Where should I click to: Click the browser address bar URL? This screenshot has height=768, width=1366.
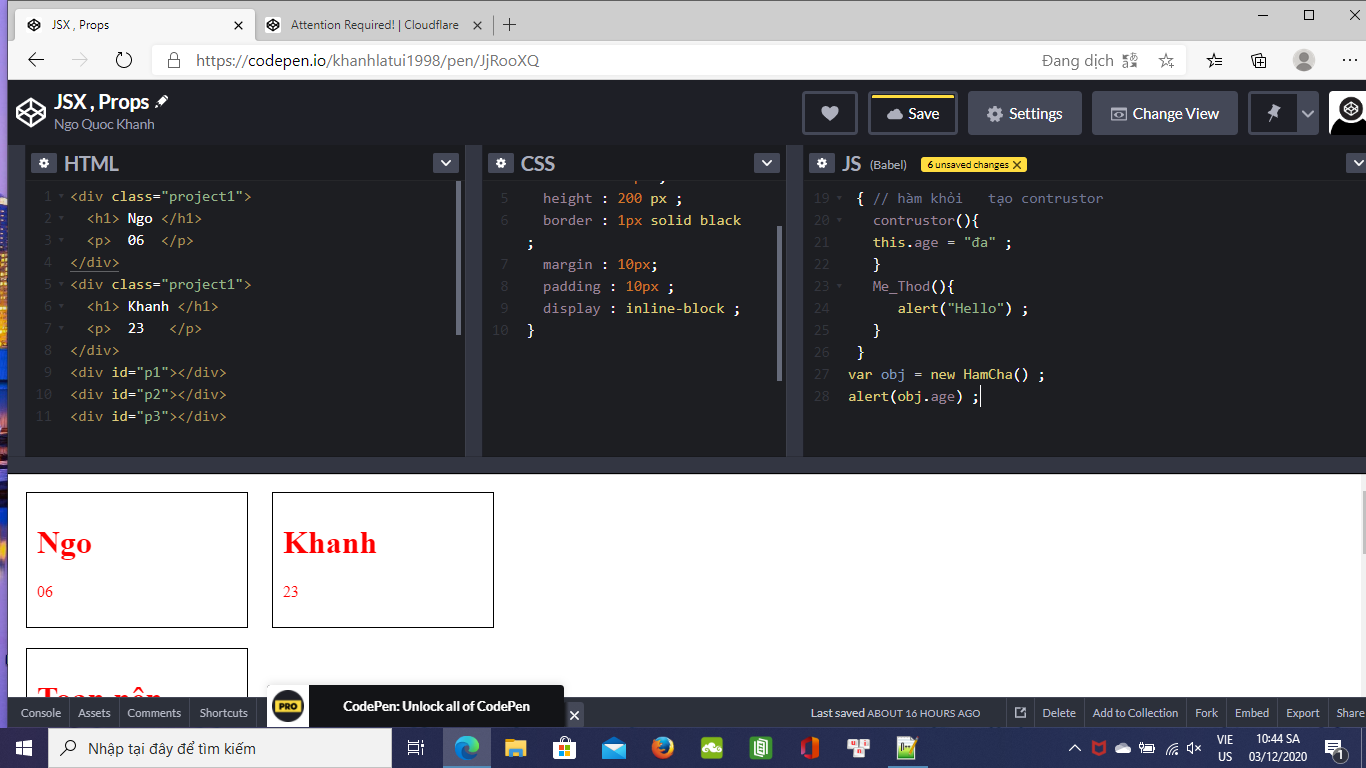tap(367, 60)
